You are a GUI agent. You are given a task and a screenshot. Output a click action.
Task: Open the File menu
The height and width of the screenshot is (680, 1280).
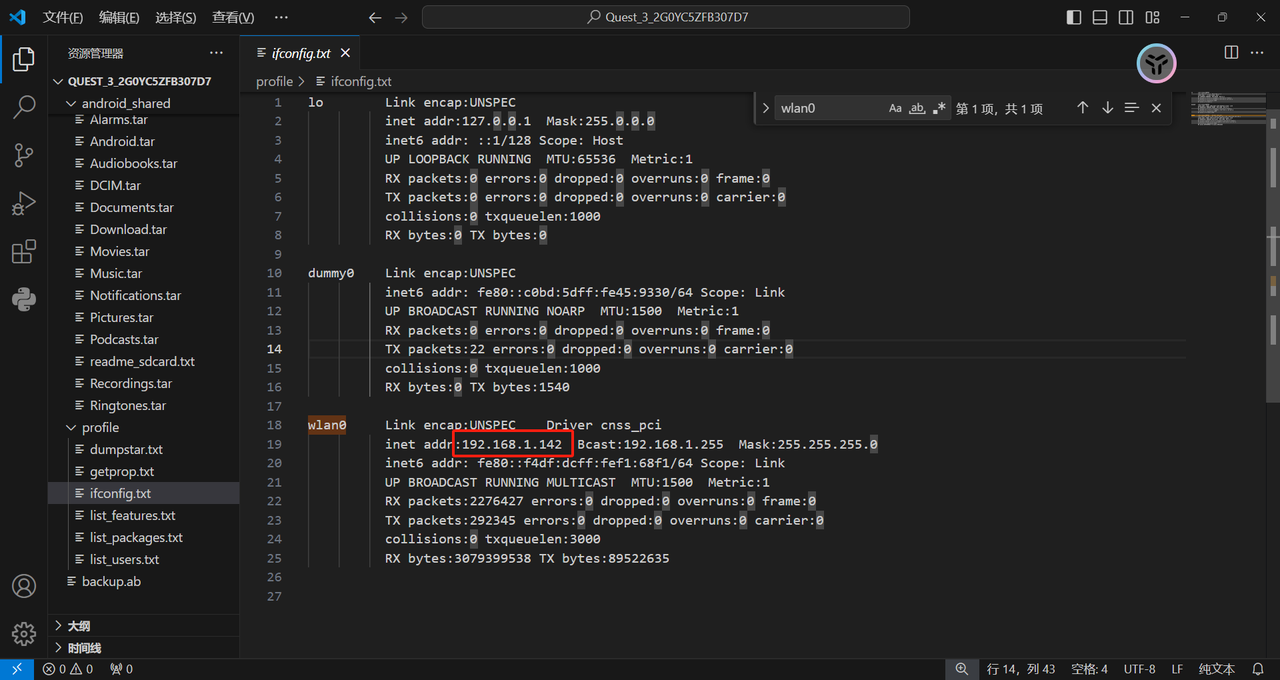click(x=62, y=18)
